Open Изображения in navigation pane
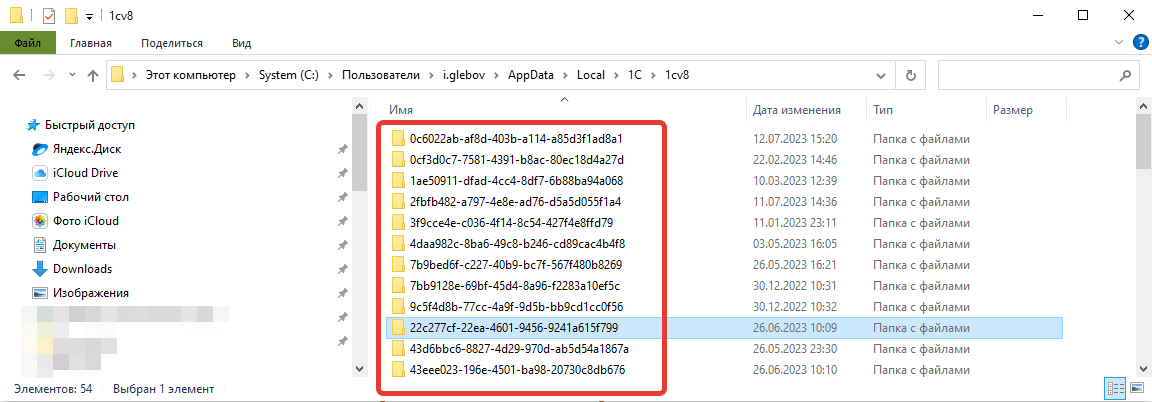The image size is (1152, 402). pyautogui.click(x=90, y=293)
